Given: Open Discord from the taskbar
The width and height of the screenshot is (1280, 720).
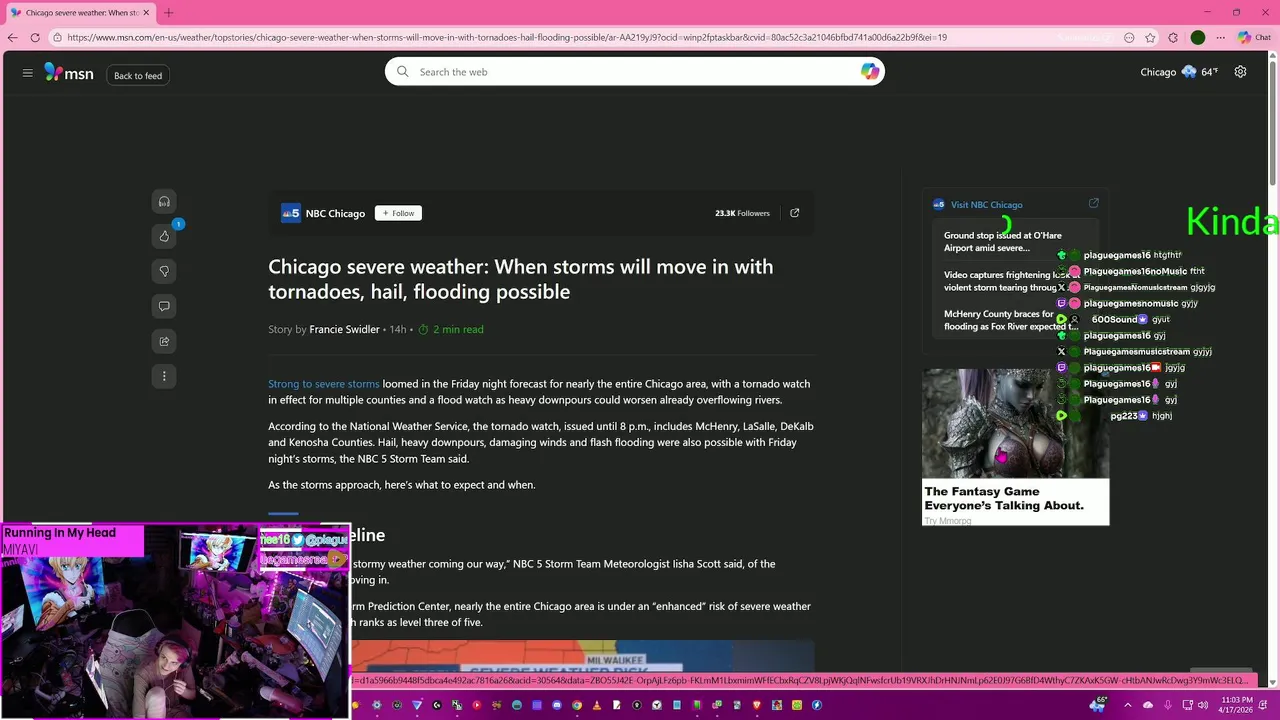Looking at the screenshot, I should (557, 705).
